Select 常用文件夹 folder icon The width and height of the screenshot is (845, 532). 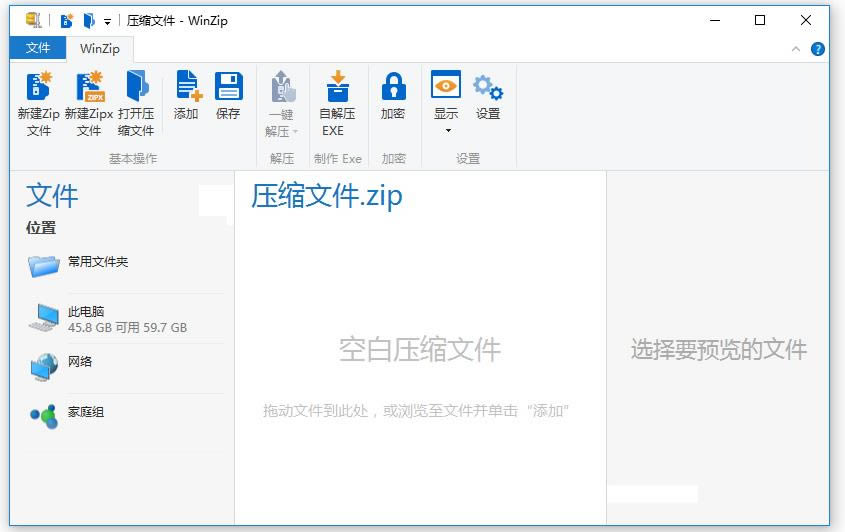click(44, 266)
